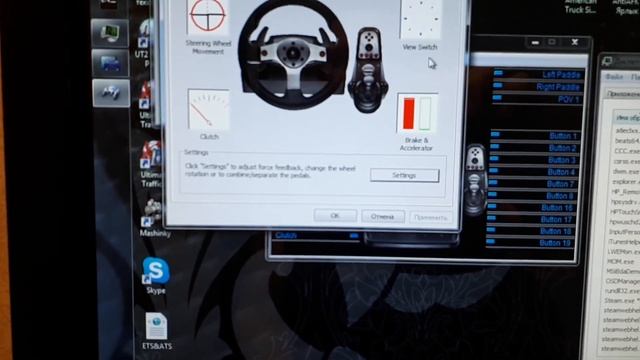Click the gear shifter image in the dialog
Screen dimensions: 640x360
point(368,70)
